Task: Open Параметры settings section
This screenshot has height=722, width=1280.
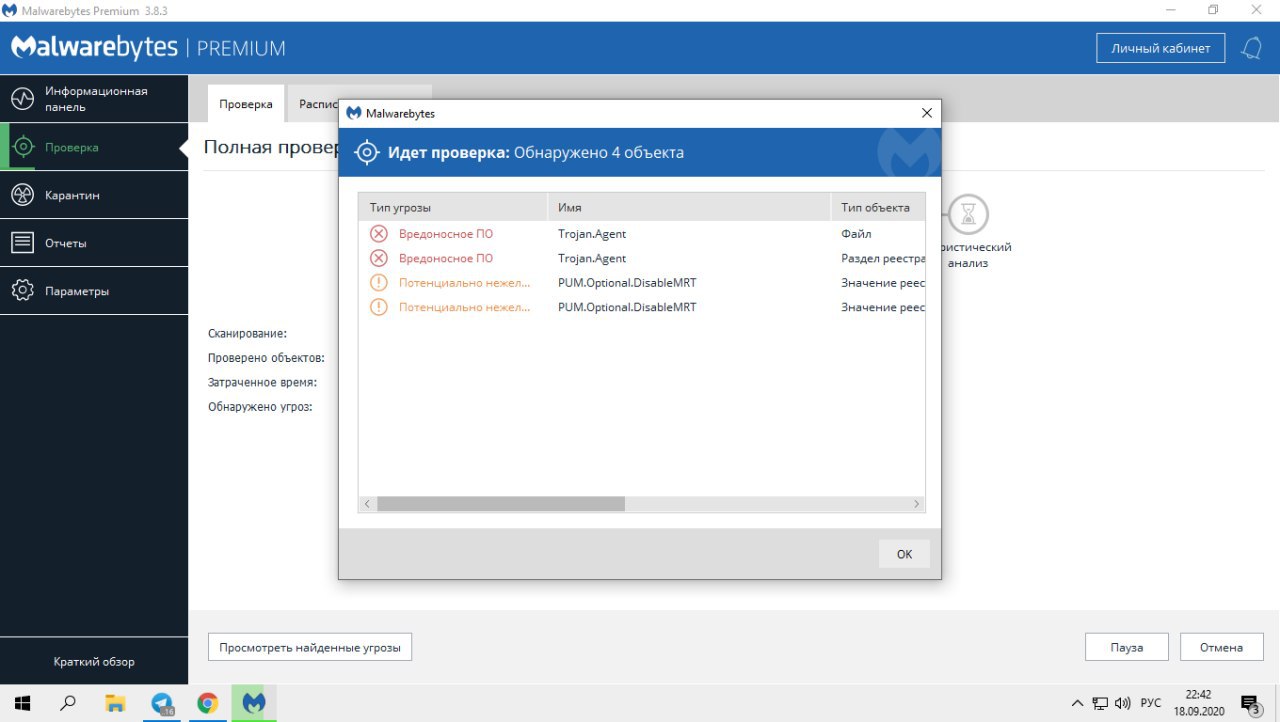Action: (x=94, y=291)
